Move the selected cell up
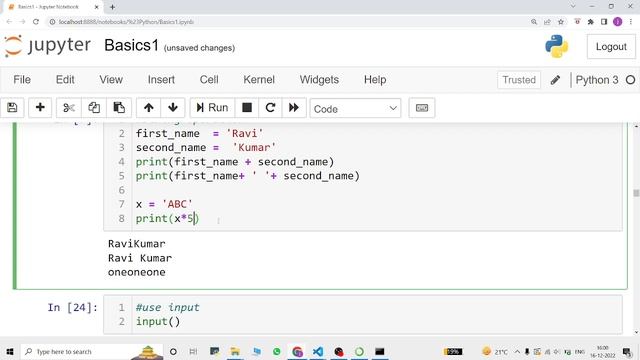 (x=149, y=108)
